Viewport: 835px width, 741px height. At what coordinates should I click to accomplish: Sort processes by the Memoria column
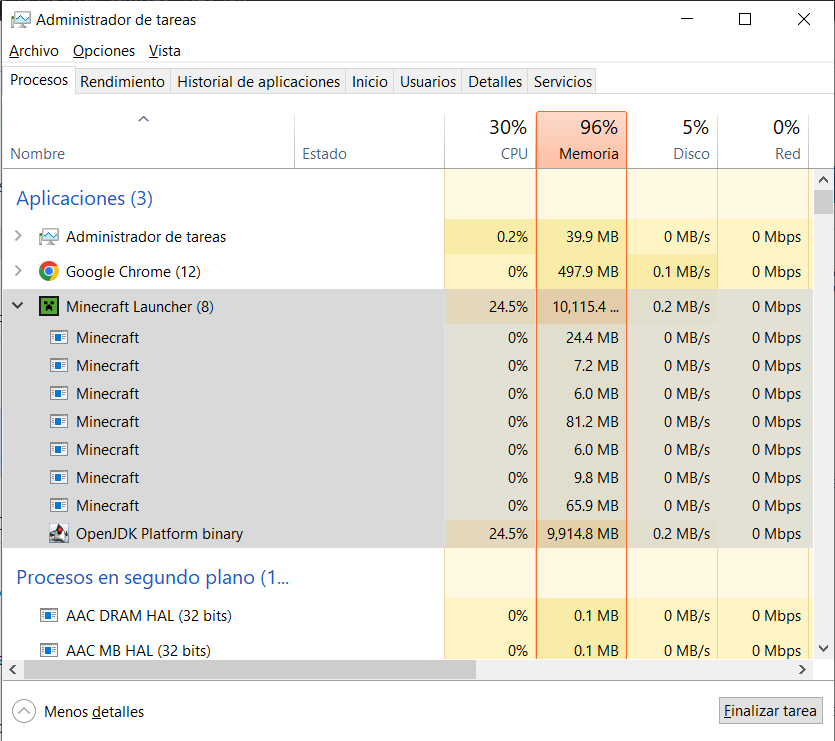(x=582, y=140)
